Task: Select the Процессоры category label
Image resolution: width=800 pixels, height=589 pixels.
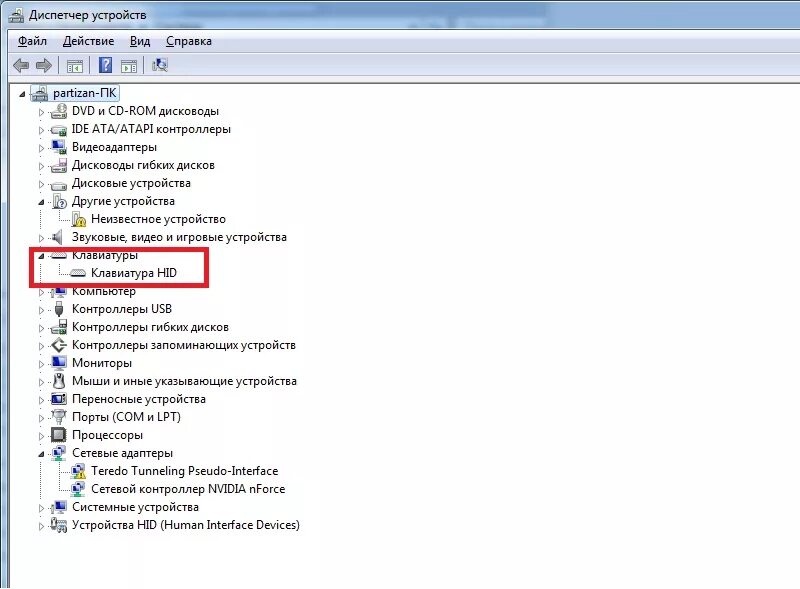Action: (x=107, y=435)
